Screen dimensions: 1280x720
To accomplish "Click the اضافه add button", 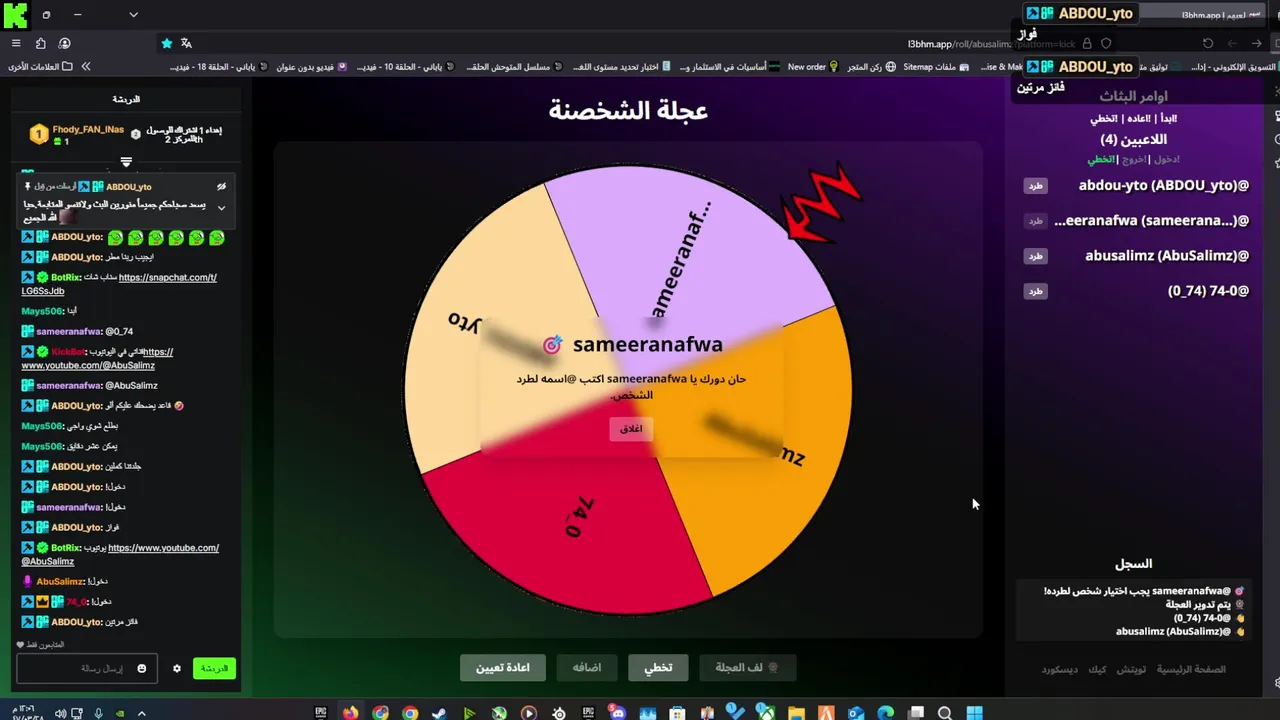I will point(587,667).
